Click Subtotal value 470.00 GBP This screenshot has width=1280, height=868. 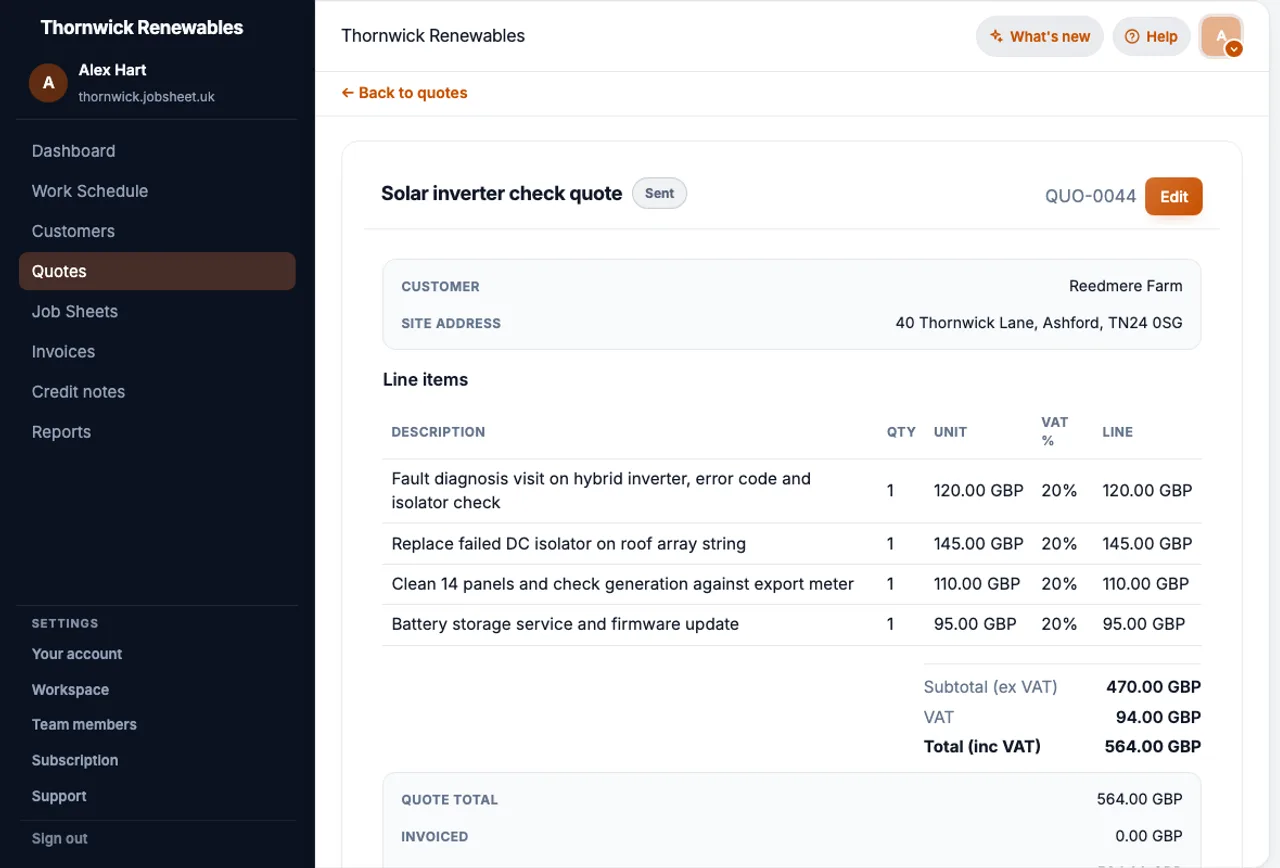(x=1153, y=687)
